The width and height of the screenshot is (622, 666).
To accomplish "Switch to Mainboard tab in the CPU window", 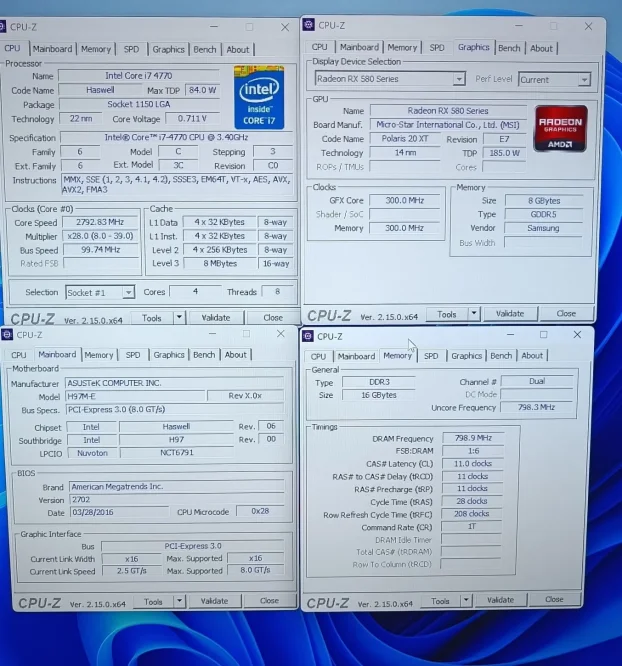I will pyautogui.click(x=53, y=49).
